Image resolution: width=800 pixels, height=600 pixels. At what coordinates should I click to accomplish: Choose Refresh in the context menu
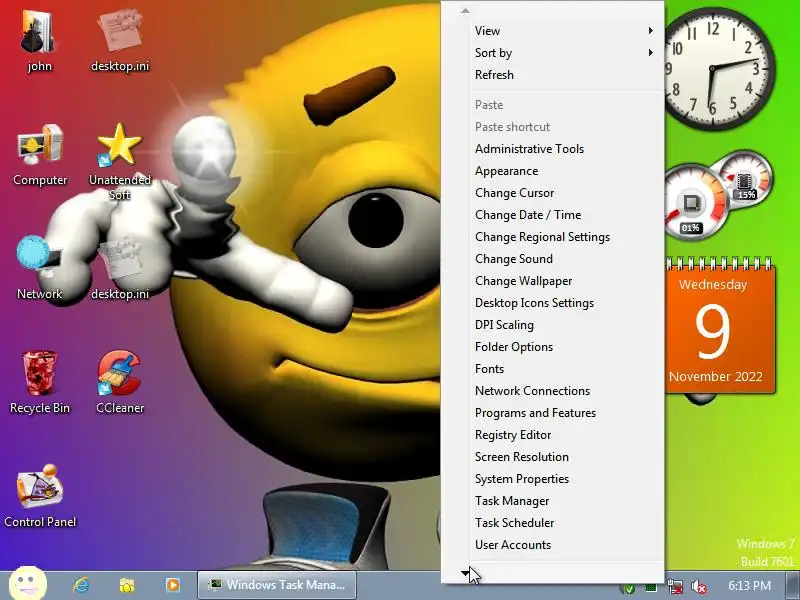(553, 74)
